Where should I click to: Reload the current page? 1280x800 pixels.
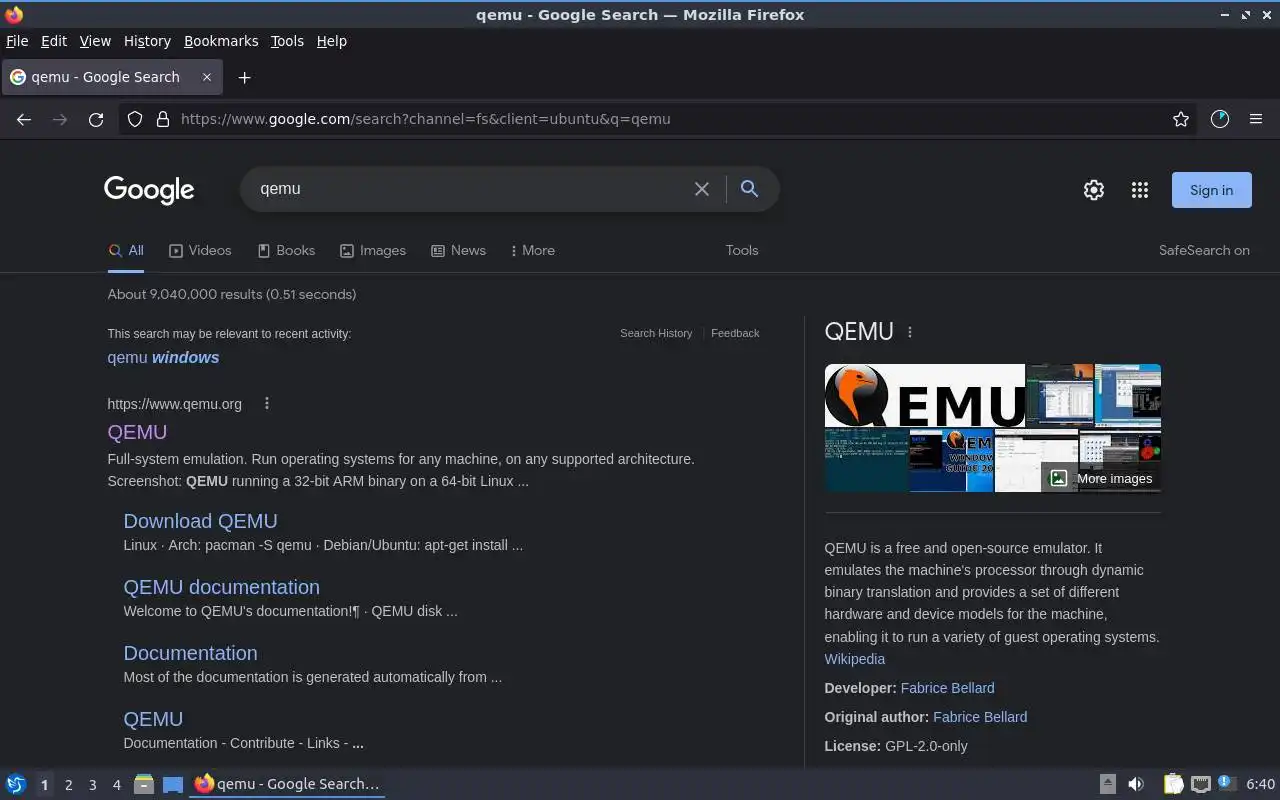click(x=96, y=119)
